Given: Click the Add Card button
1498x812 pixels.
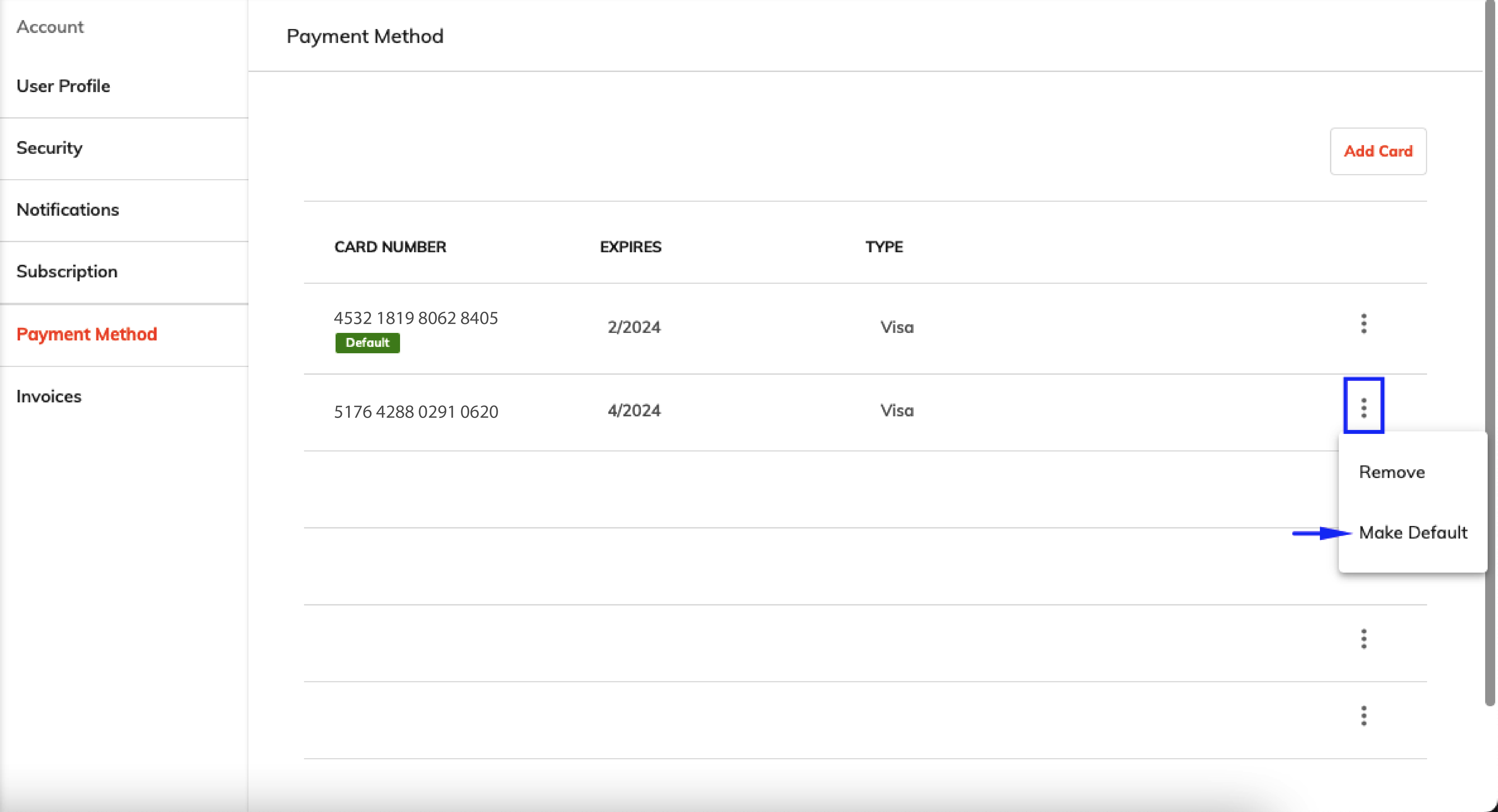Looking at the screenshot, I should click(1378, 151).
